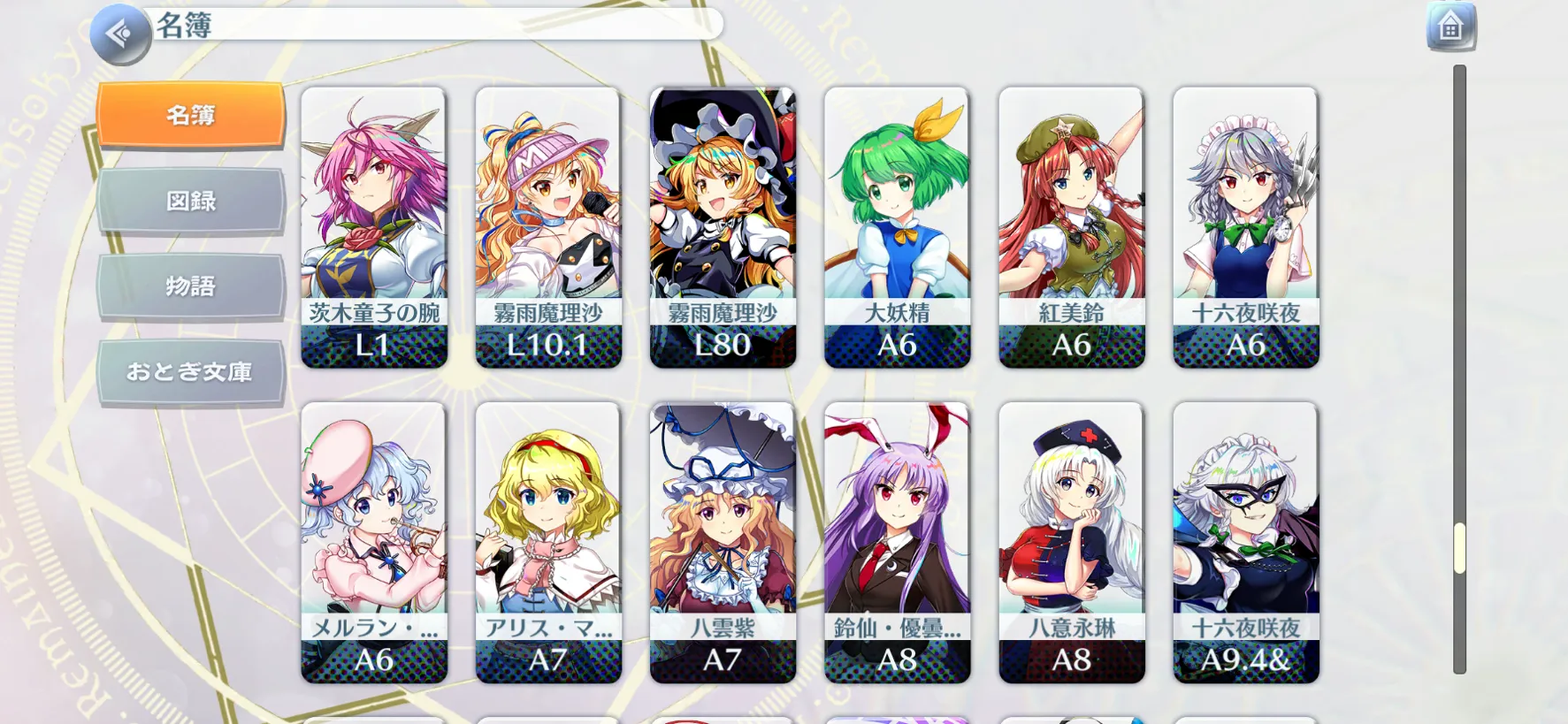Select 十六夜咲夜 A6 maid card

1246,227
